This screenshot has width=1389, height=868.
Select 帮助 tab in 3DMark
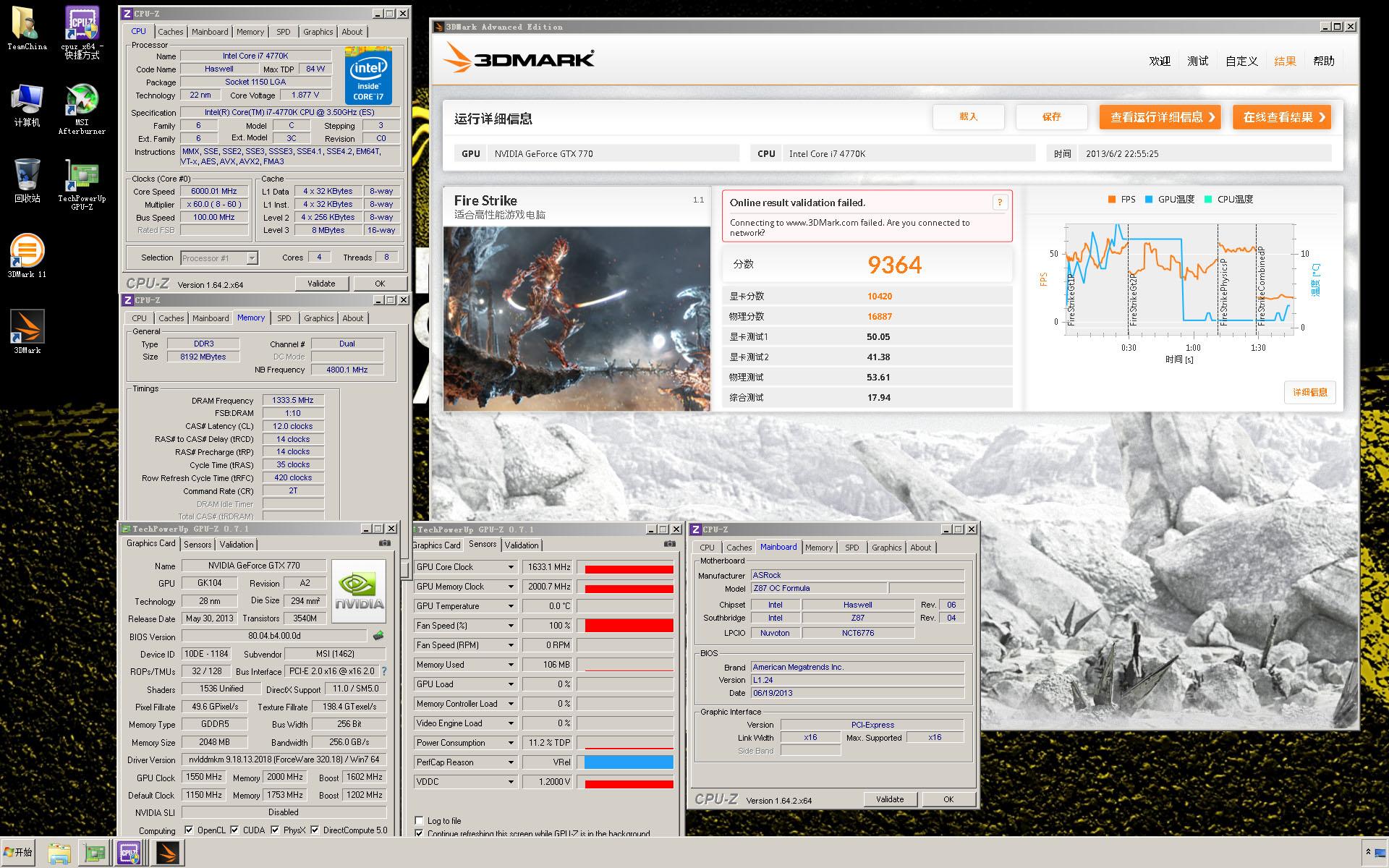pyautogui.click(x=1324, y=61)
